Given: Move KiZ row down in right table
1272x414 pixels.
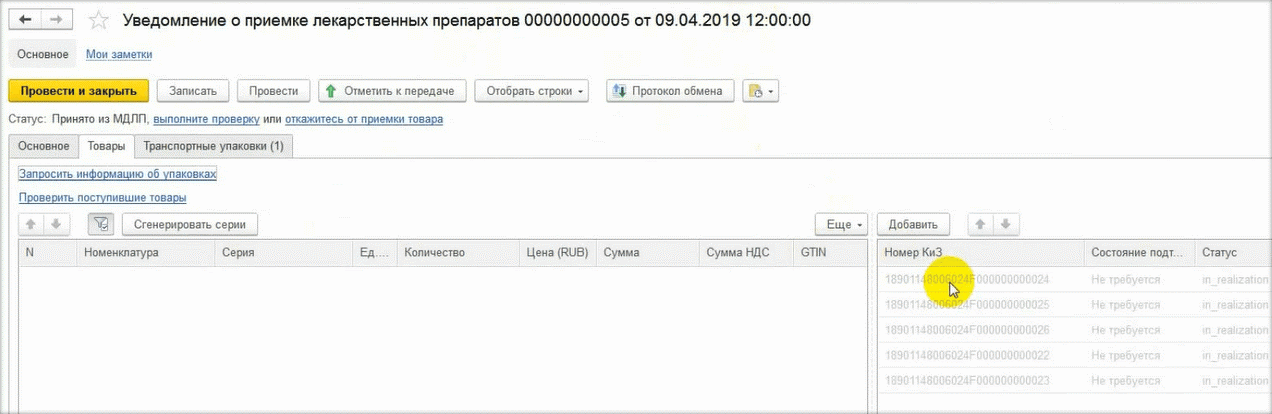Looking at the screenshot, I should click(x=1008, y=224).
